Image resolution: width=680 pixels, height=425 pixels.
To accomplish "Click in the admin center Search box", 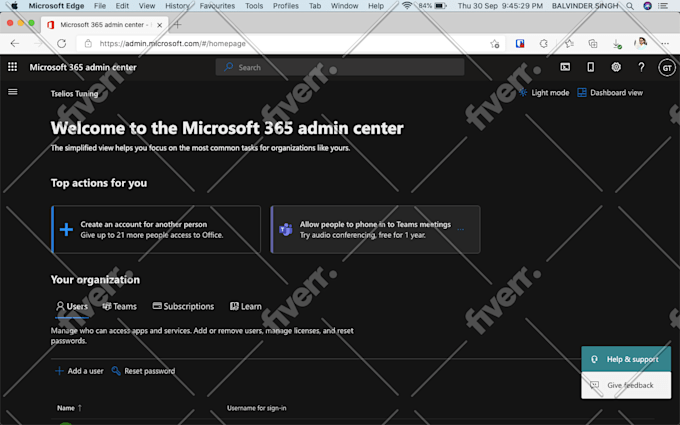I will point(340,67).
